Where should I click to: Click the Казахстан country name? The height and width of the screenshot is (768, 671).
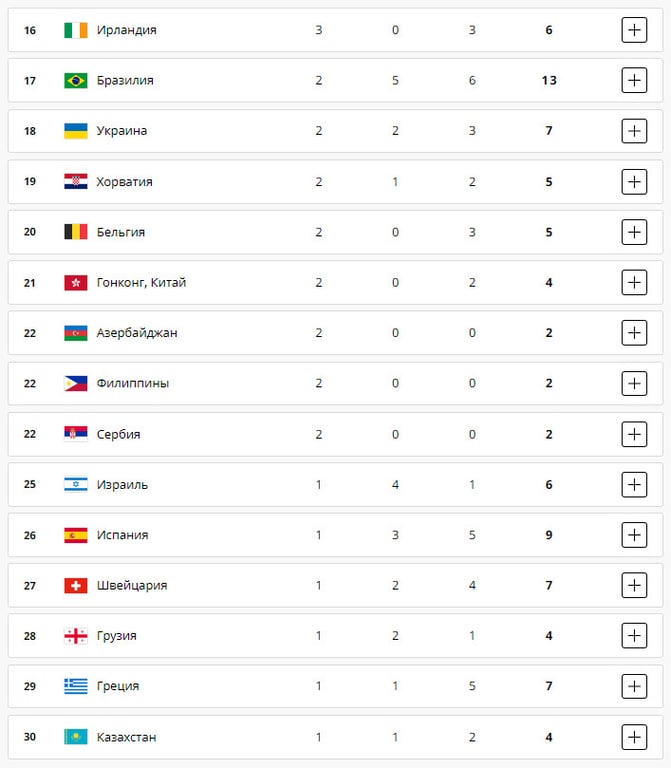pos(126,737)
